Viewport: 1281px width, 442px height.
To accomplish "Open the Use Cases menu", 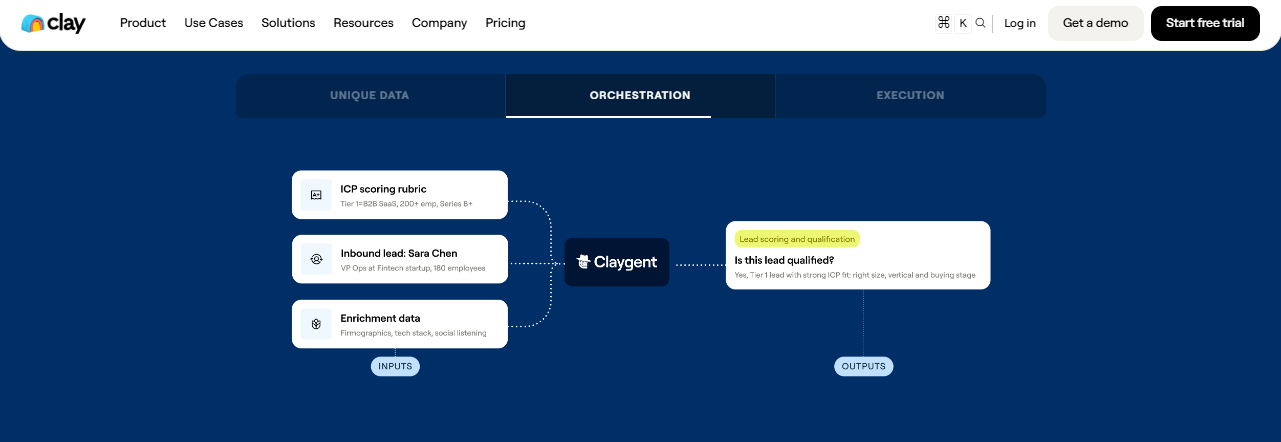I will (214, 23).
